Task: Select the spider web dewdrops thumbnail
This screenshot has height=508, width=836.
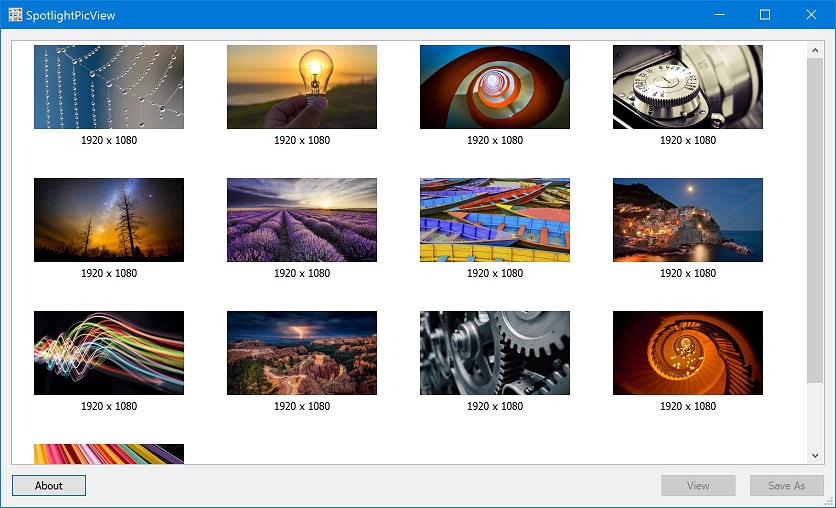Action: coord(109,87)
